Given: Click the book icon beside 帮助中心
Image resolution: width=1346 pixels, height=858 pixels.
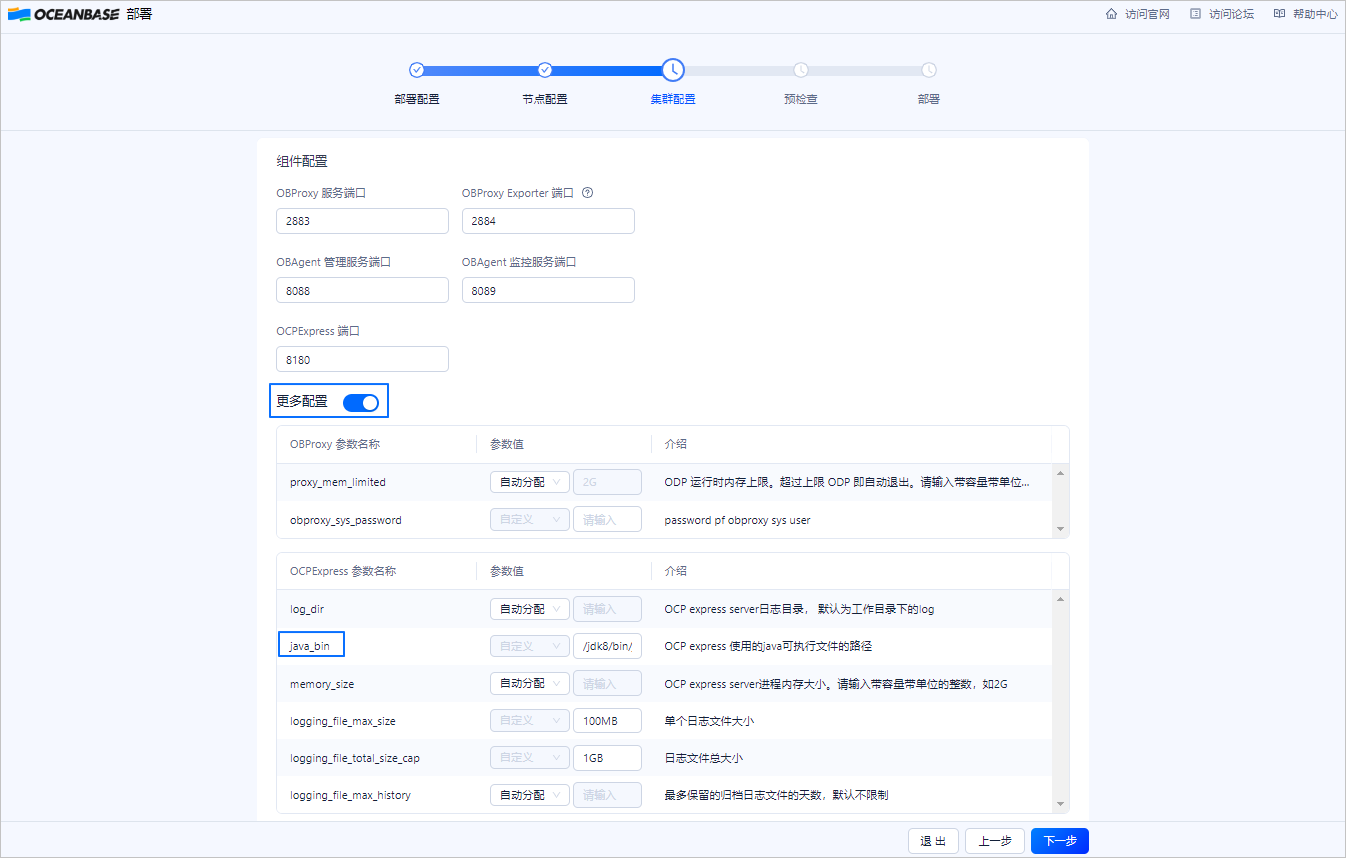Looking at the screenshot, I should (1279, 14).
